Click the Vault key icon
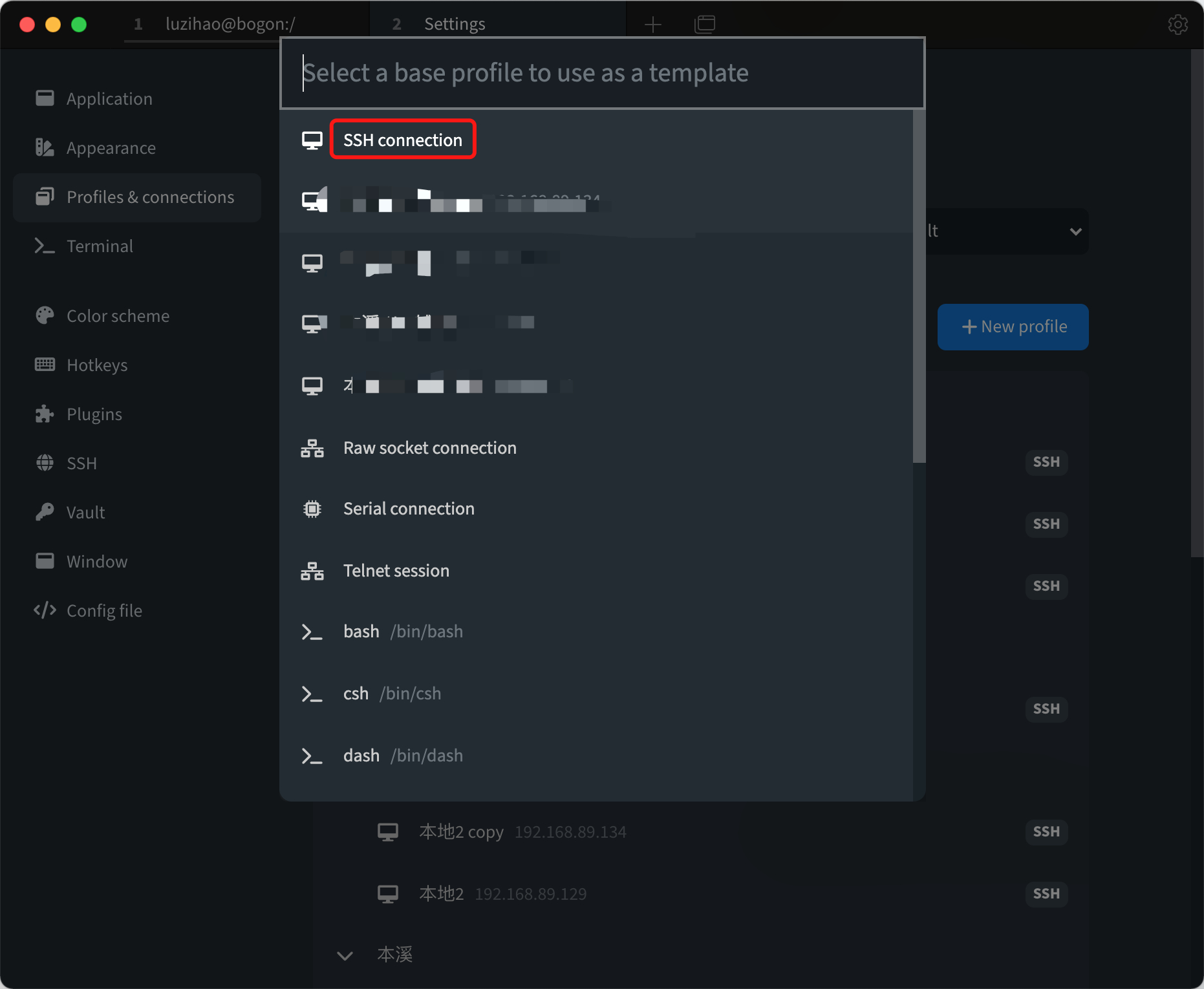 click(45, 512)
